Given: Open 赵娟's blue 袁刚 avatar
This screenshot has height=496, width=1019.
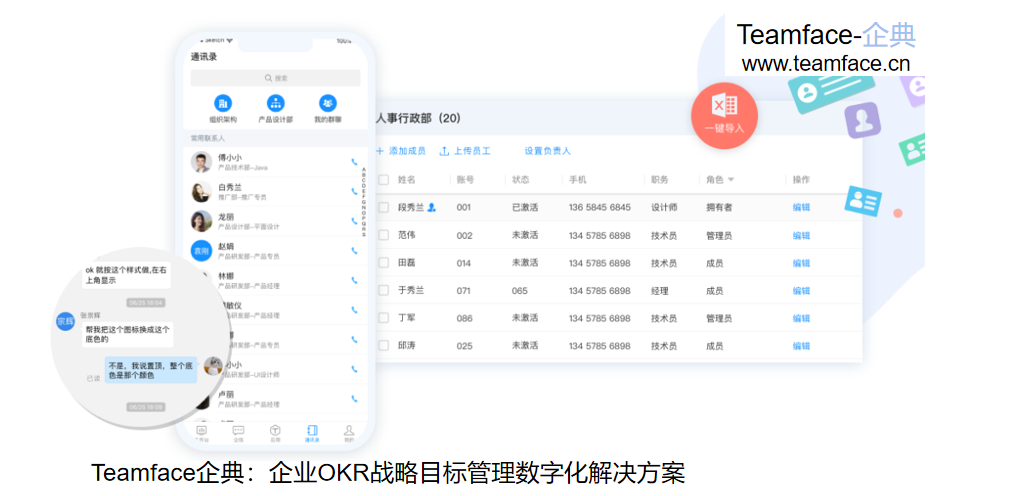Looking at the screenshot, I should tap(201, 250).
